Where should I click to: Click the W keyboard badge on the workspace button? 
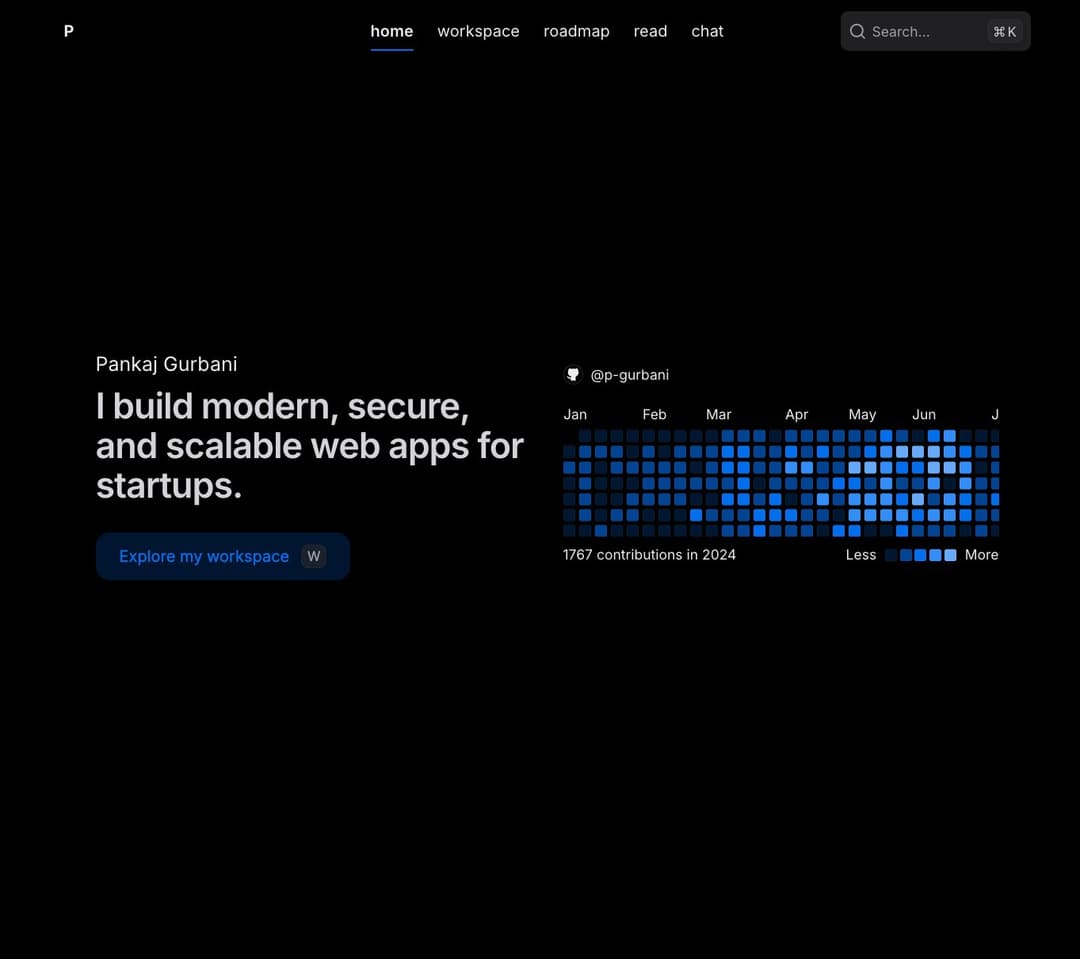pos(313,556)
